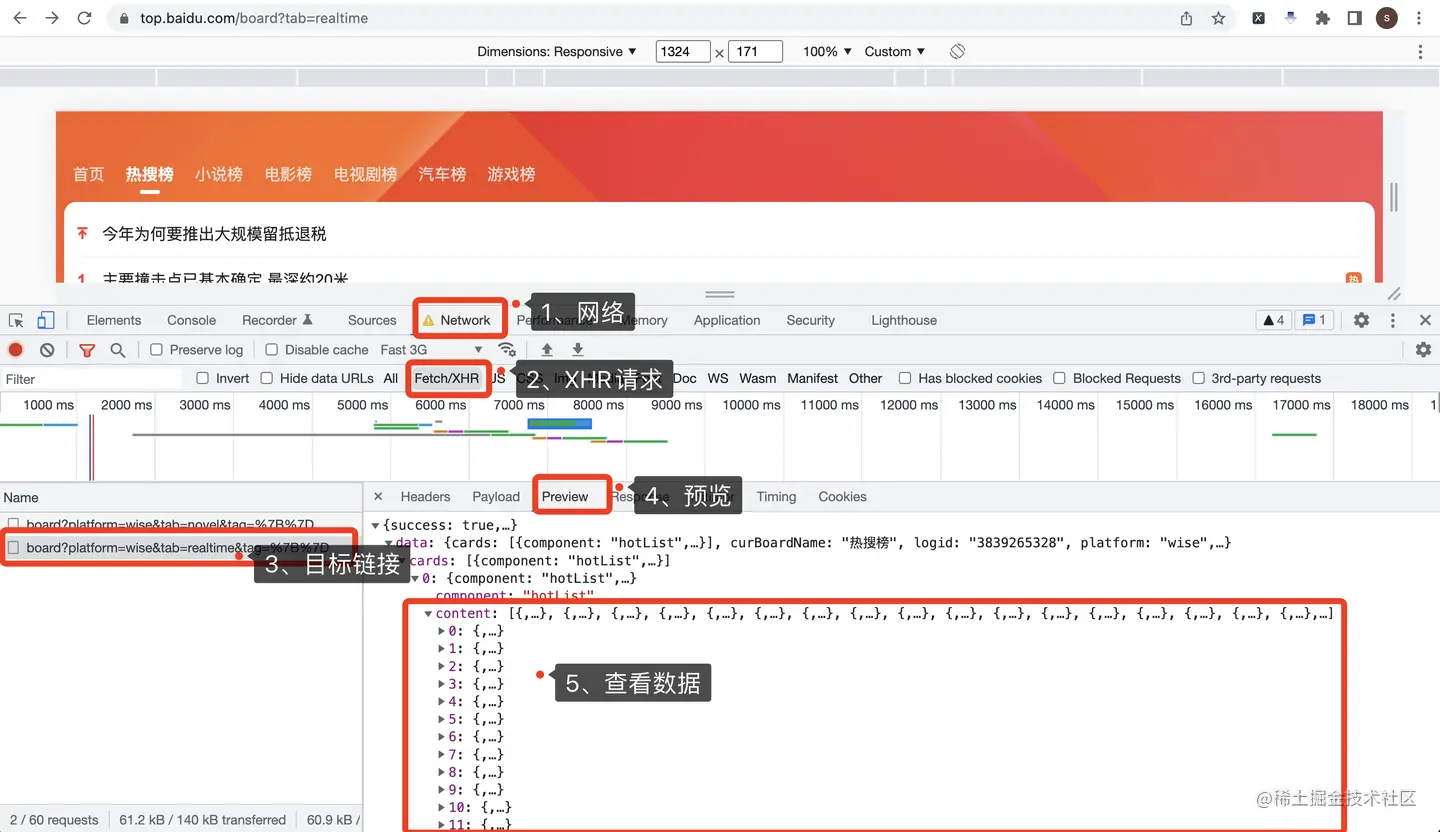
Task: Open Network panel settings gear
Action: click(x=1423, y=349)
